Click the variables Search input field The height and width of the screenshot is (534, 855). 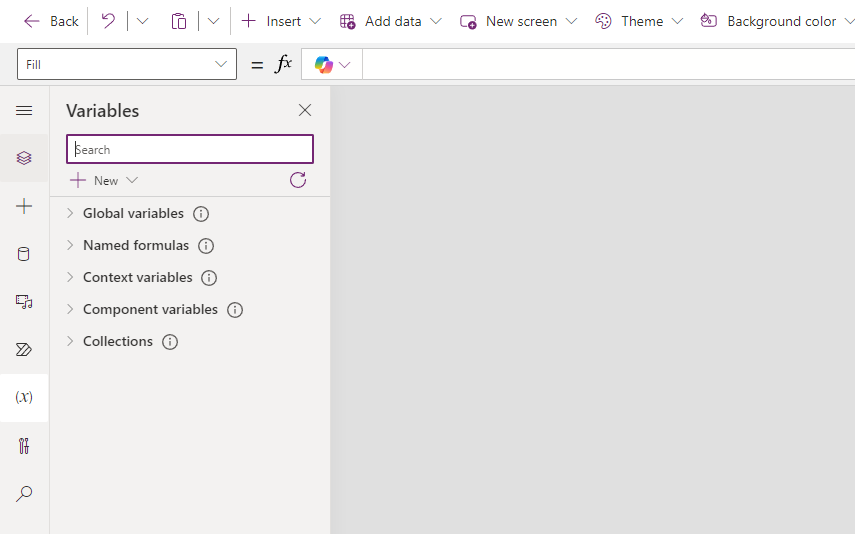tap(190, 150)
